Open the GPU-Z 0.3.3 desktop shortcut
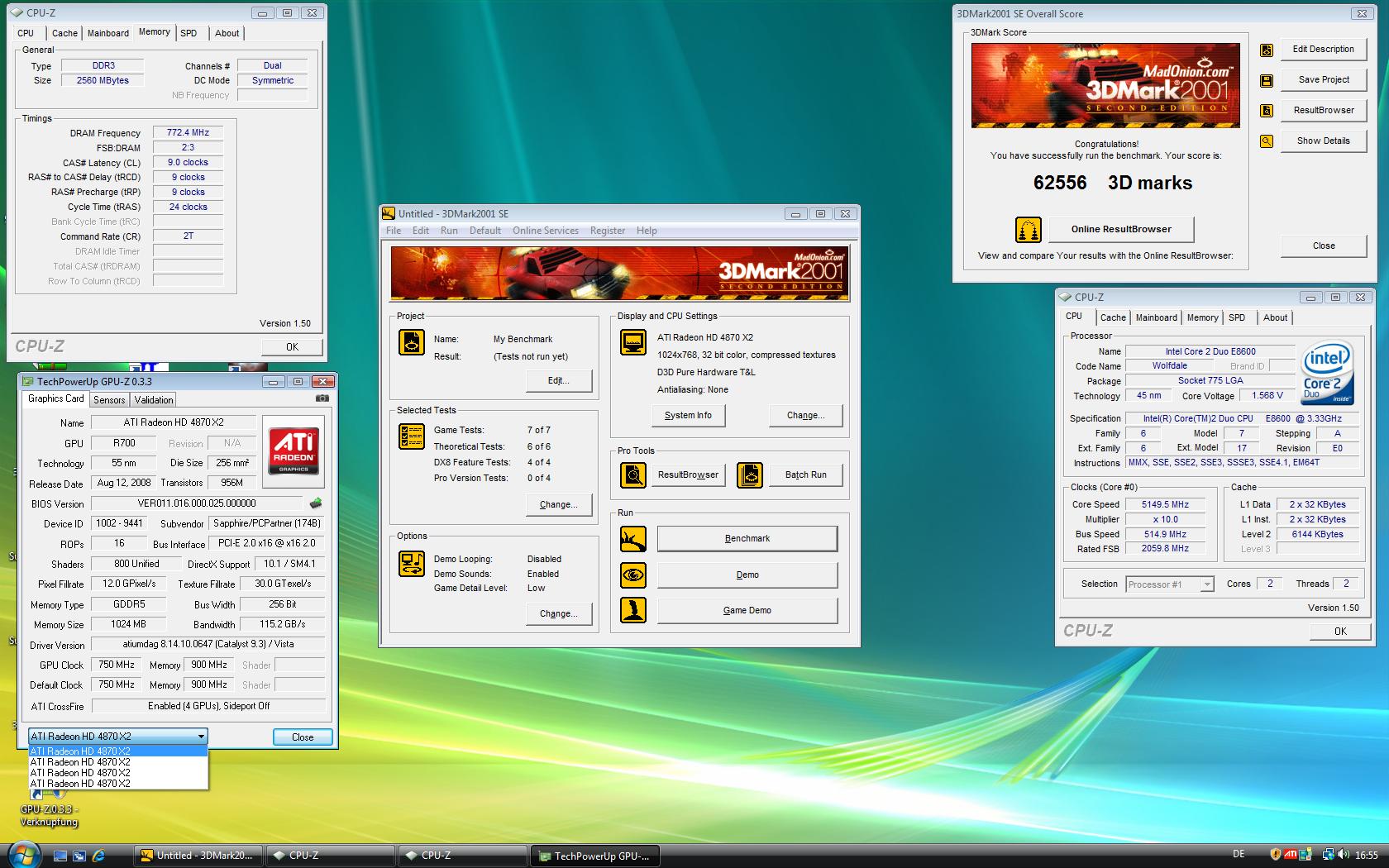The width and height of the screenshot is (1389, 868). (48, 808)
